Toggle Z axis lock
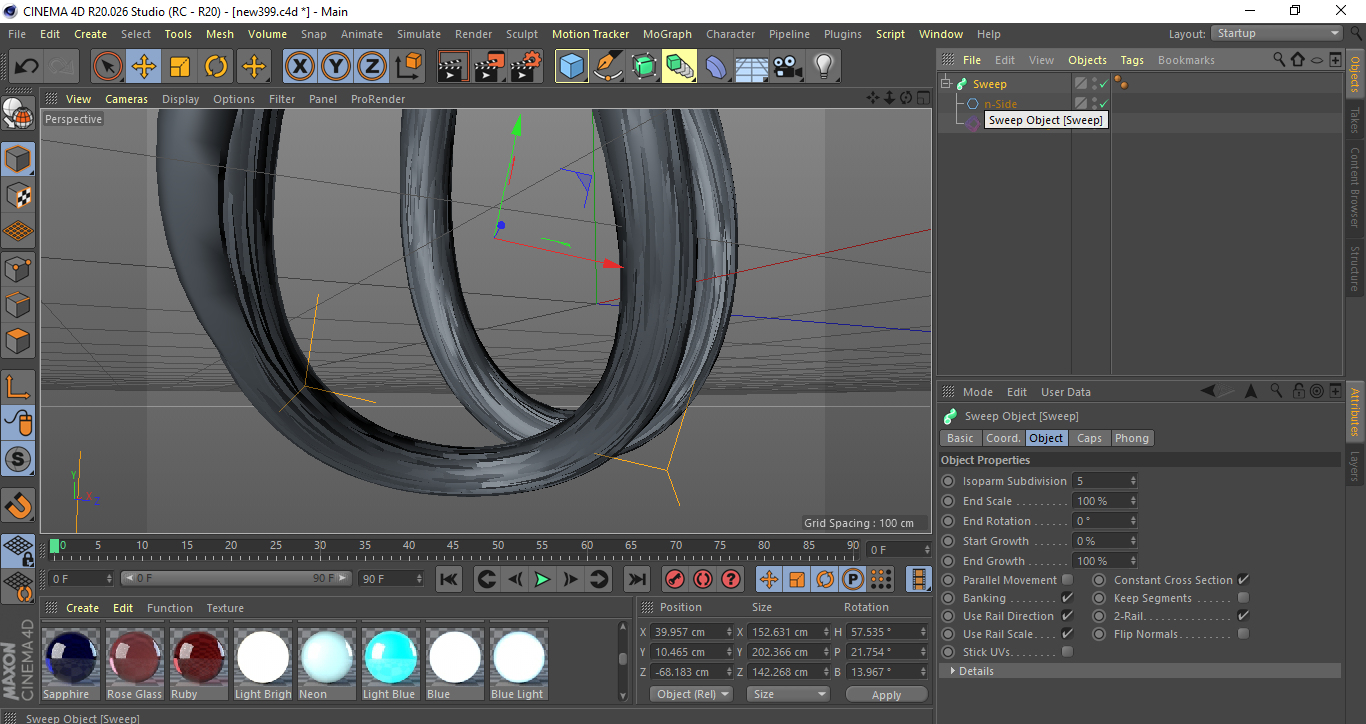 coord(371,67)
